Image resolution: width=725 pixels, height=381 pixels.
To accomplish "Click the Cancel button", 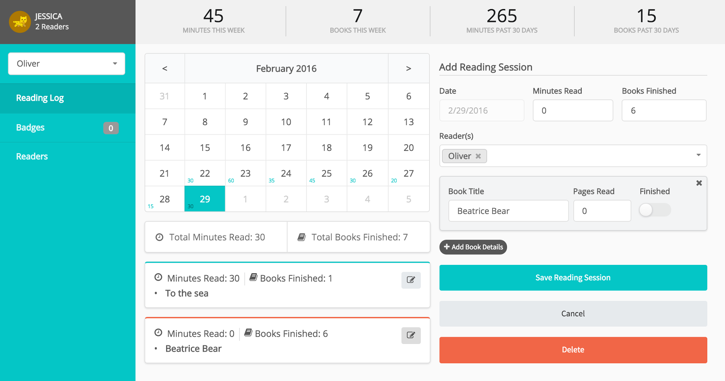I will click(x=573, y=313).
